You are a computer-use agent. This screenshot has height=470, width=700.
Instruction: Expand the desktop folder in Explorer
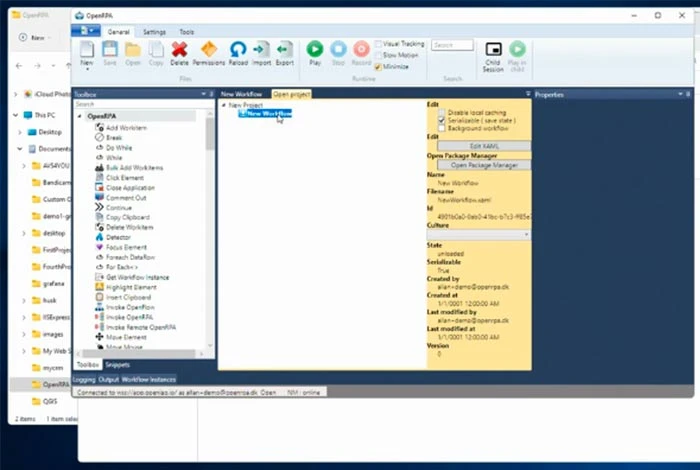[x=24, y=233]
